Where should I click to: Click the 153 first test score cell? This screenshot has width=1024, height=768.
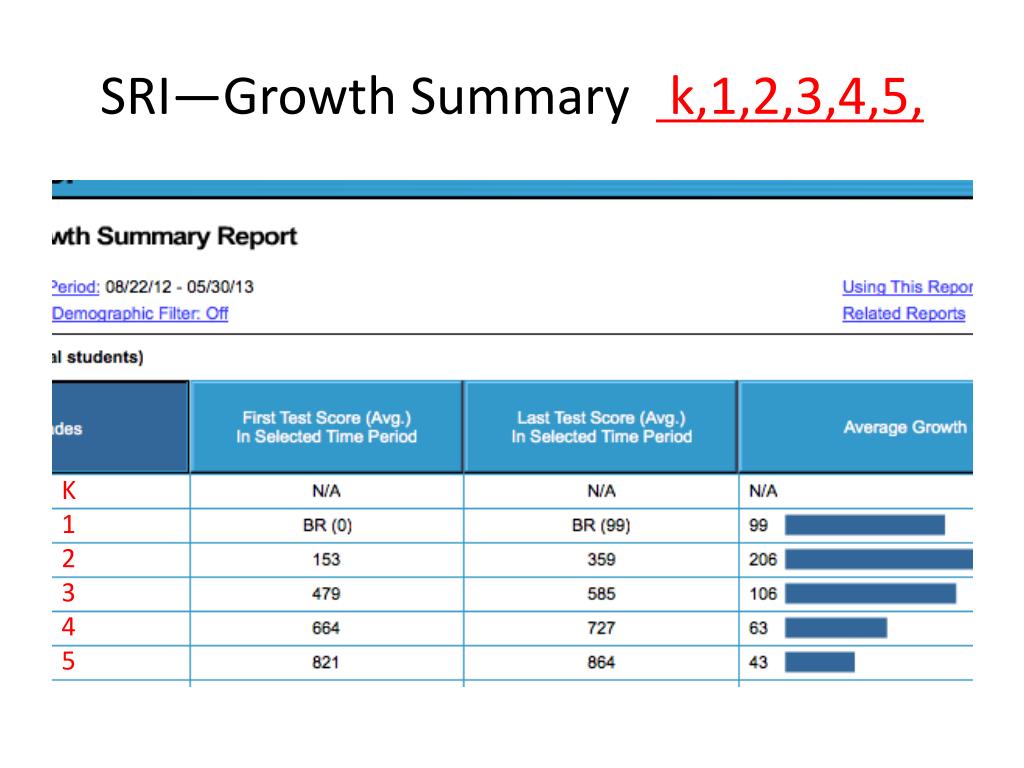(x=326, y=560)
